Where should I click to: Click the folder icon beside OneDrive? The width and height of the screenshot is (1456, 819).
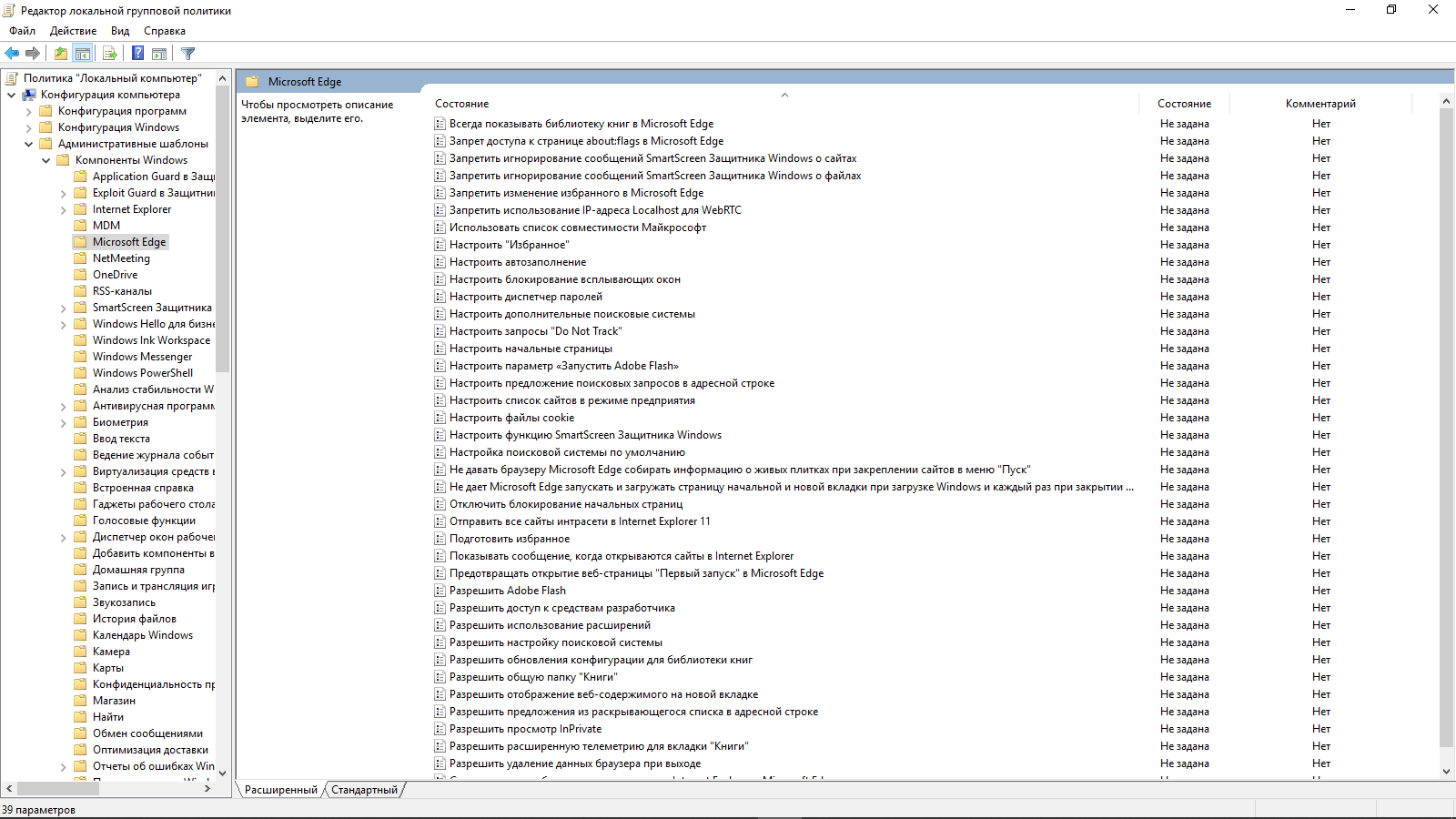(x=81, y=275)
